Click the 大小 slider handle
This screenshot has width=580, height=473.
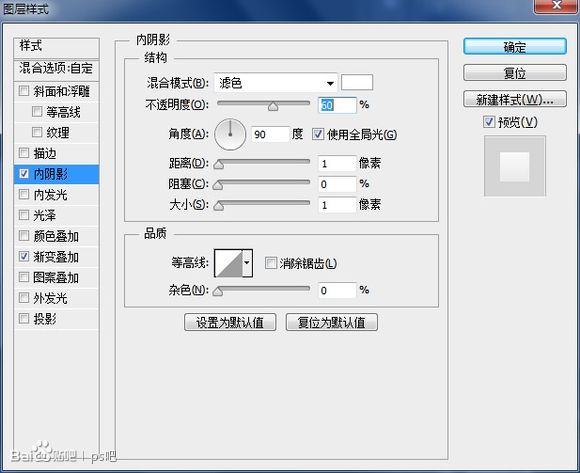[219, 206]
